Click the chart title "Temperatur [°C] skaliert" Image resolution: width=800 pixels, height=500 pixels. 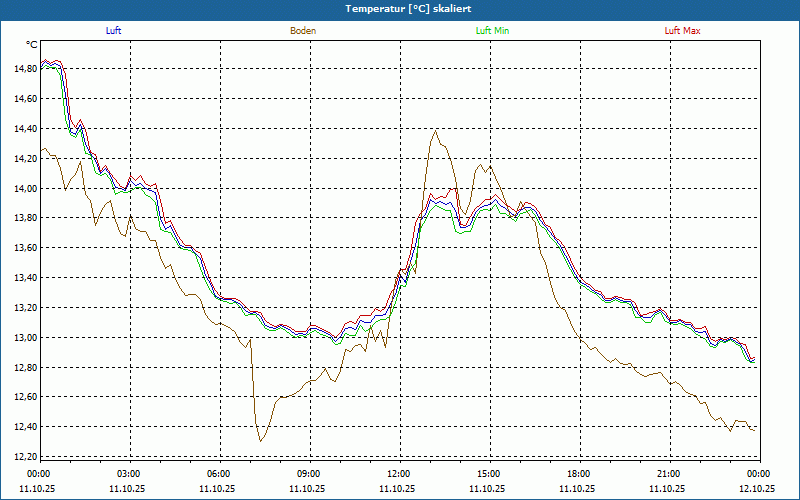pos(400,8)
